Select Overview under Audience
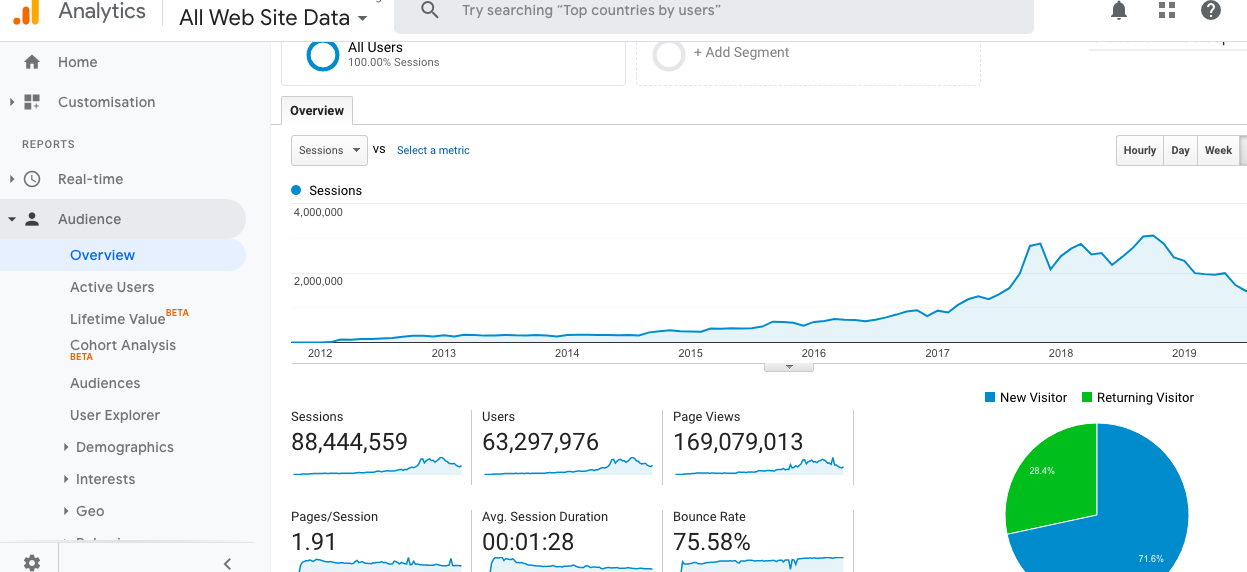 click(102, 255)
